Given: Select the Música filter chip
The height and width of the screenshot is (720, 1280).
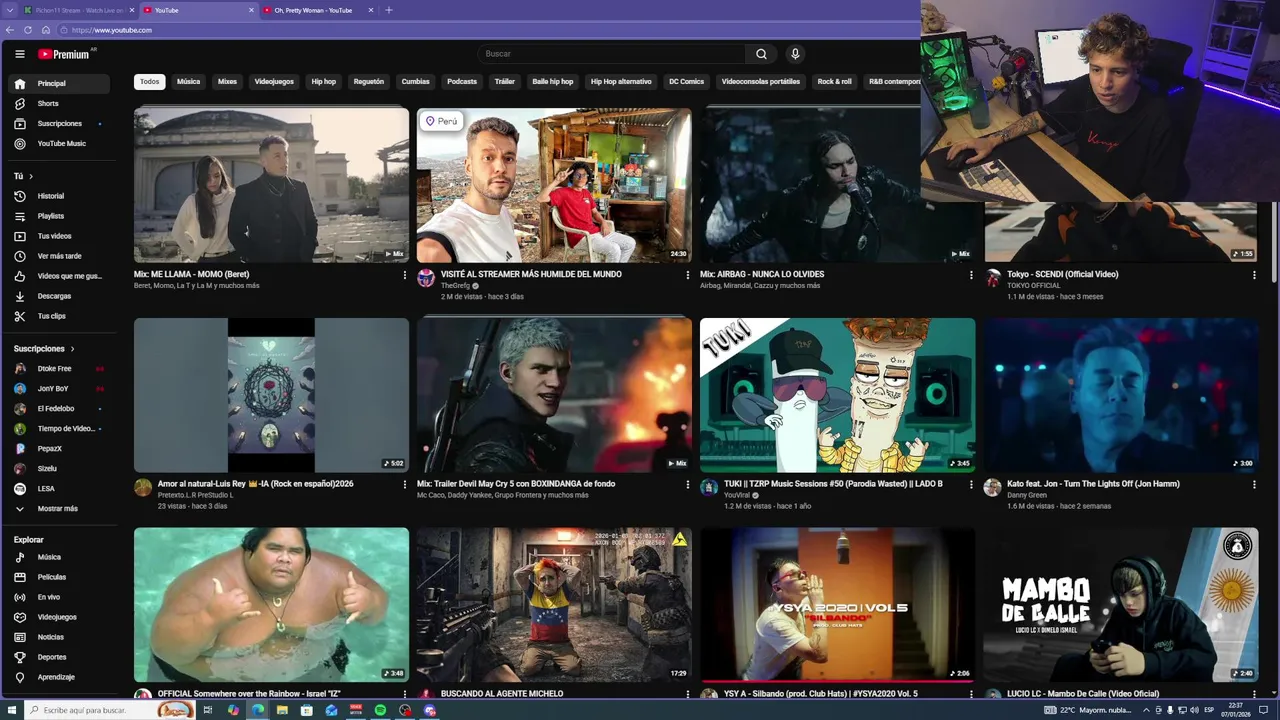Looking at the screenshot, I should click(x=189, y=82).
